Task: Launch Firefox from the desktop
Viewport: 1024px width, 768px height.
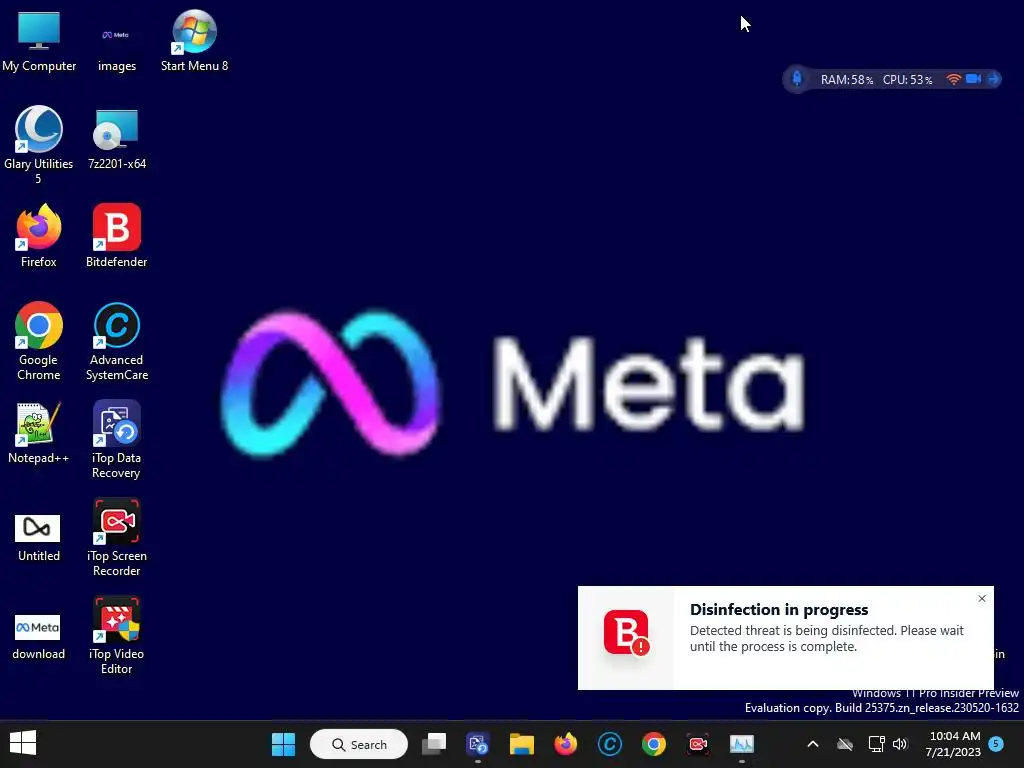Action: tap(39, 236)
